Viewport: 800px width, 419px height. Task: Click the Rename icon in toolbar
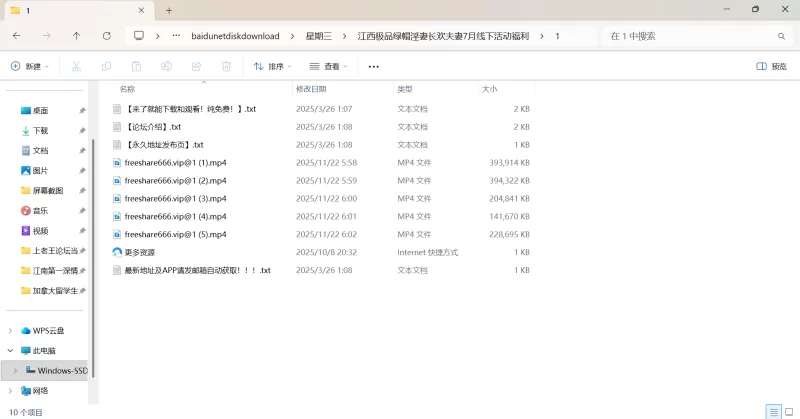click(x=166, y=66)
